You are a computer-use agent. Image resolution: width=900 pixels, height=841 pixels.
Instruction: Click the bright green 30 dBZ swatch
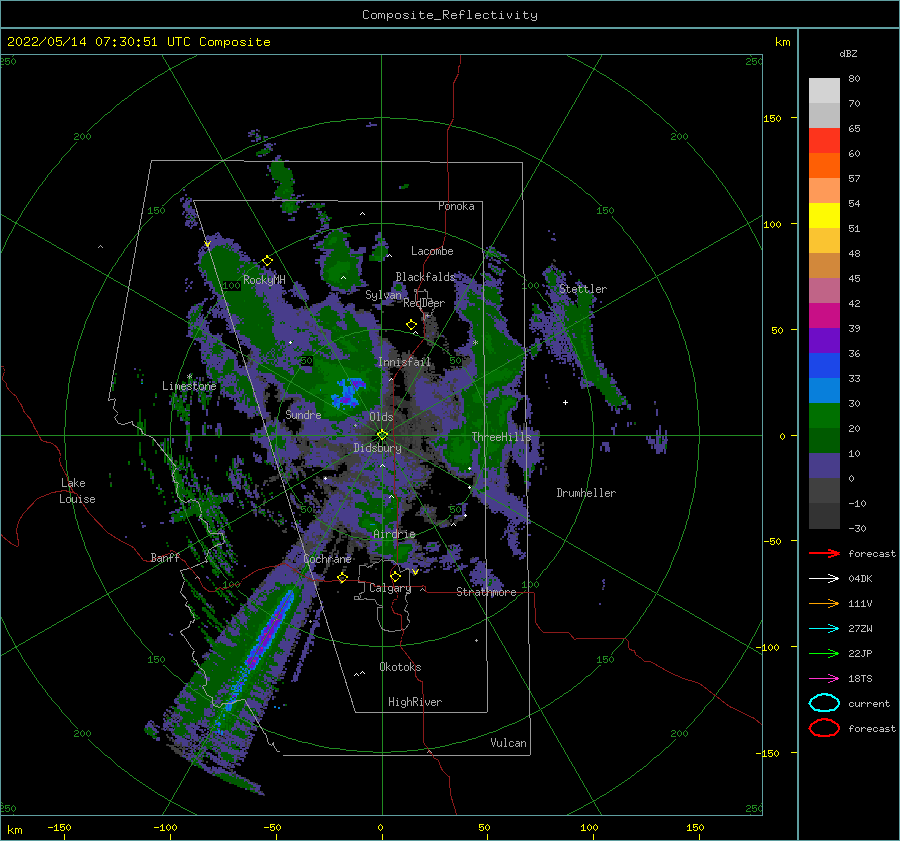(824, 415)
